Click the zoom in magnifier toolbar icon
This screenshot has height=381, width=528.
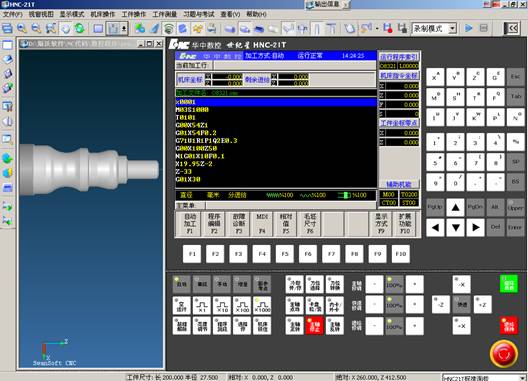(x=22, y=29)
